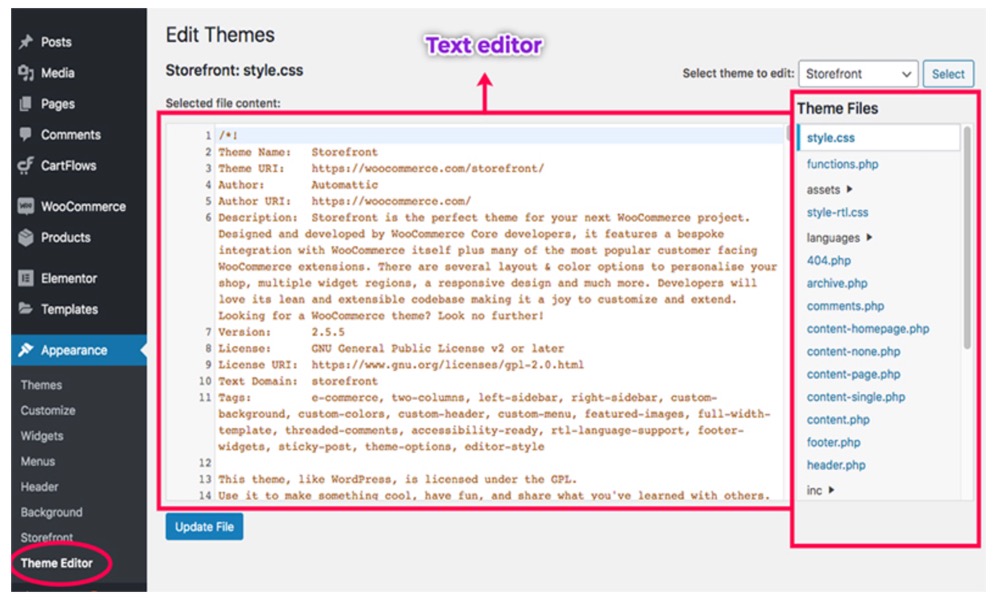Open content-single.php in Theme Files
This screenshot has height=600, width=1000.
856,397
